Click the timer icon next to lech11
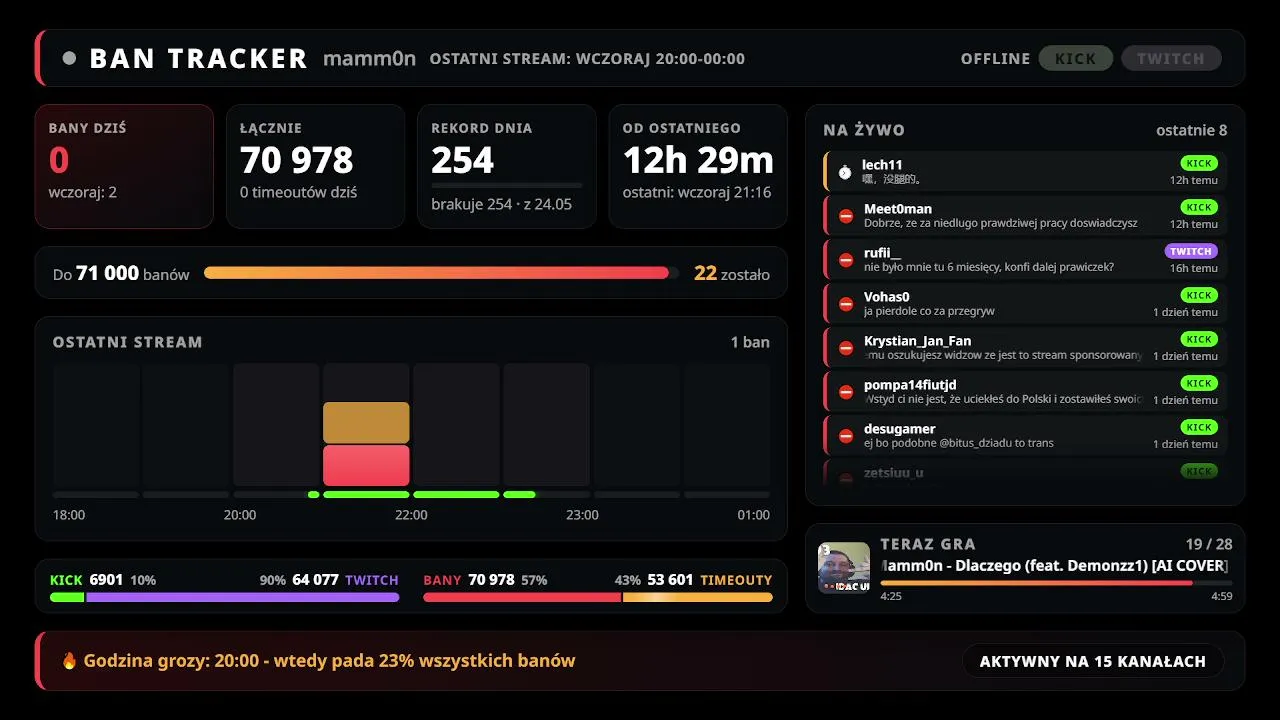The width and height of the screenshot is (1280, 720). pos(845,172)
